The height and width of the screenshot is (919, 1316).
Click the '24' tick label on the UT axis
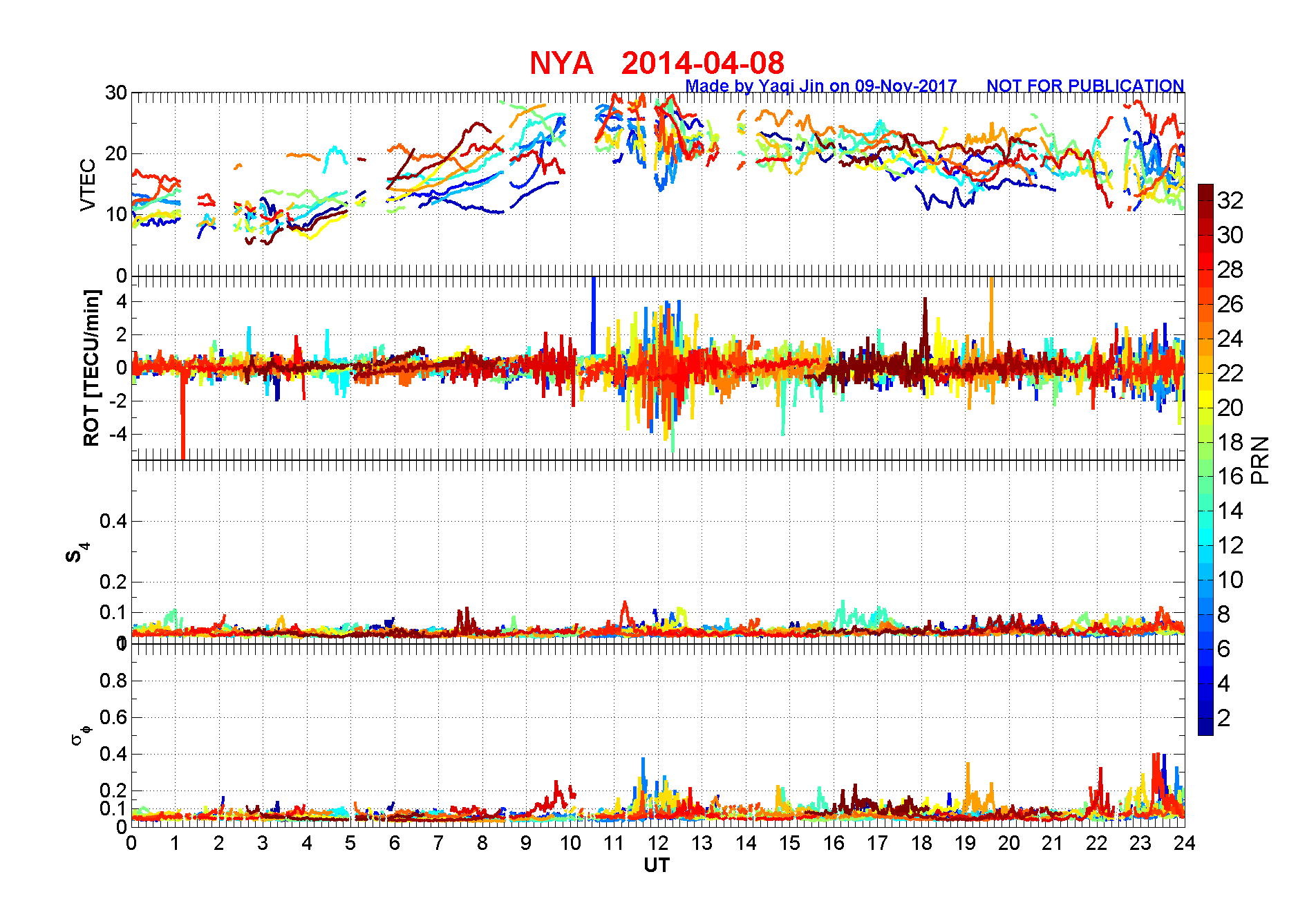1185,843
